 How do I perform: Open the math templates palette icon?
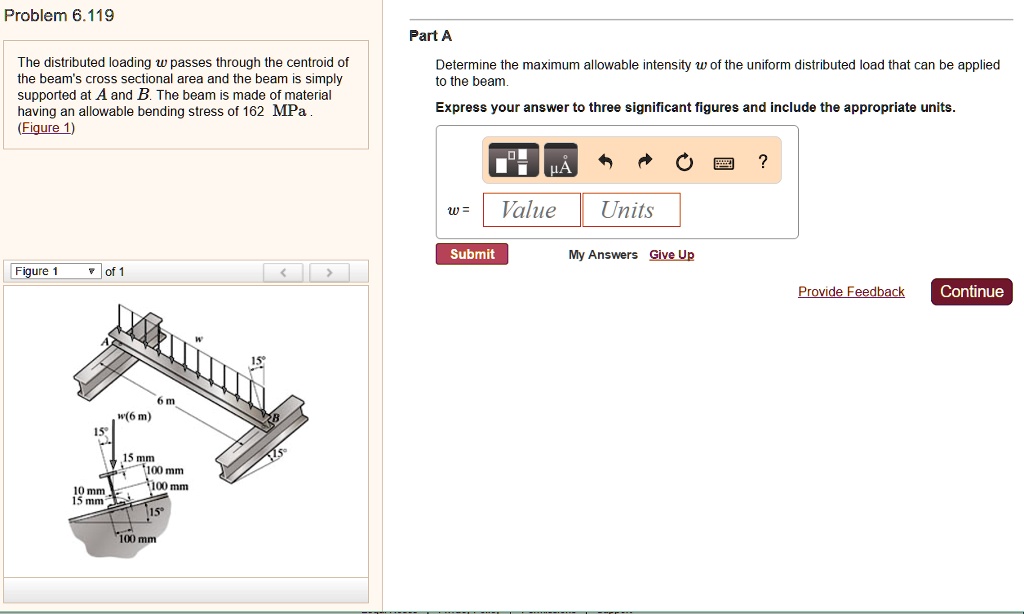tap(512, 160)
